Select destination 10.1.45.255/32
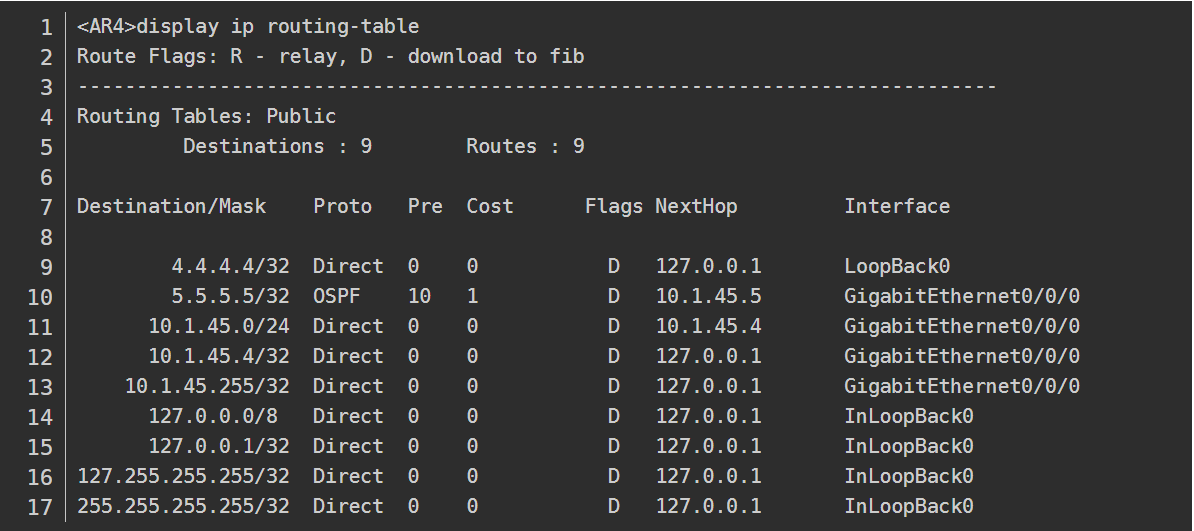Image resolution: width=1194 pixels, height=531 pixels. (207, 386)
